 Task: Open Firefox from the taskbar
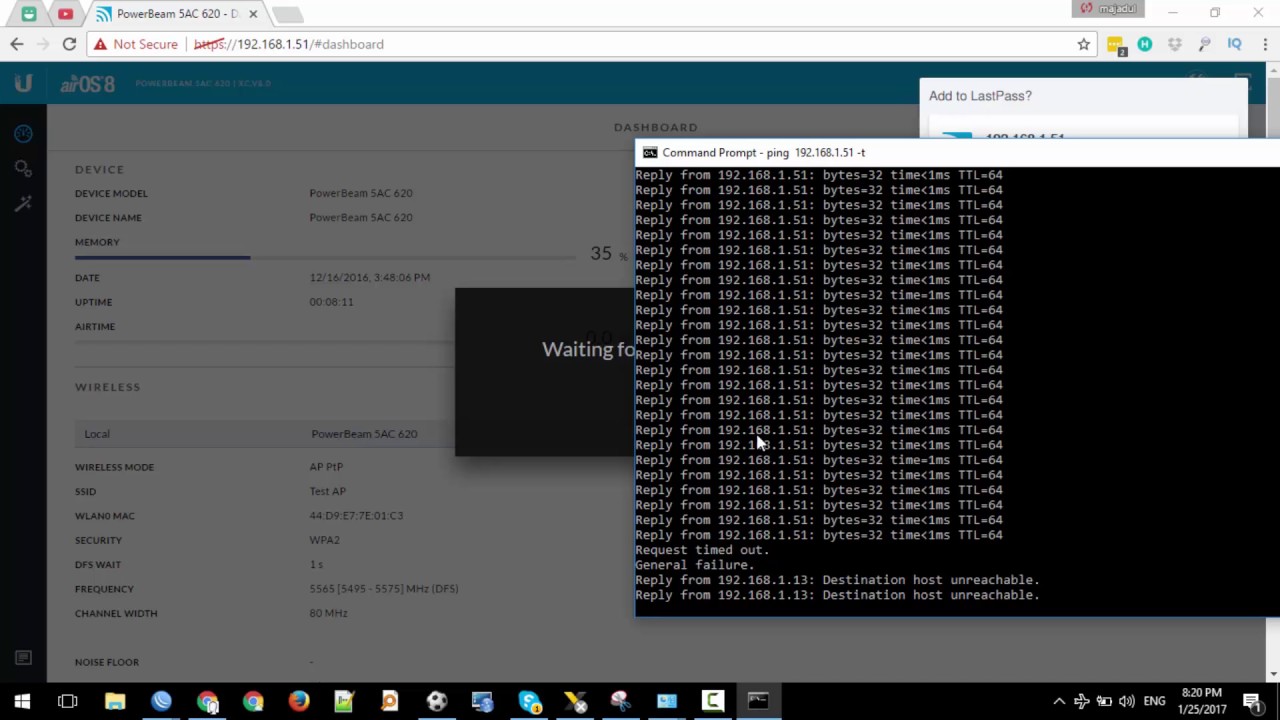[299, 701]
